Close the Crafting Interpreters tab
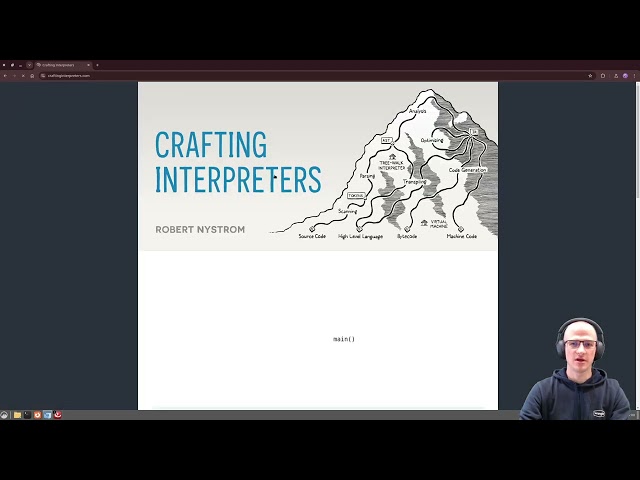640x480 pixels. [88, 65]
